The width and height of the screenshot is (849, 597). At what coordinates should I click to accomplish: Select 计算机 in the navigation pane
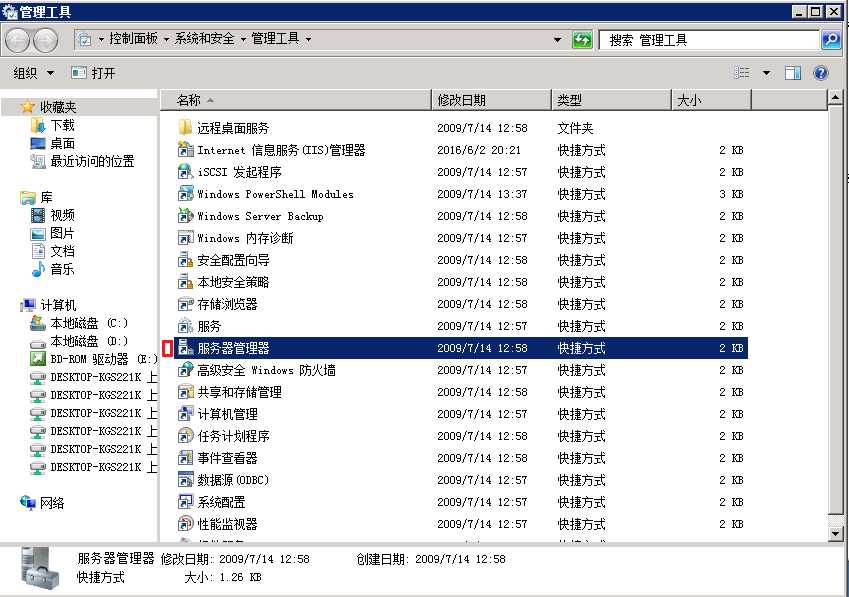pyautogui.click(x=58, y=305)
